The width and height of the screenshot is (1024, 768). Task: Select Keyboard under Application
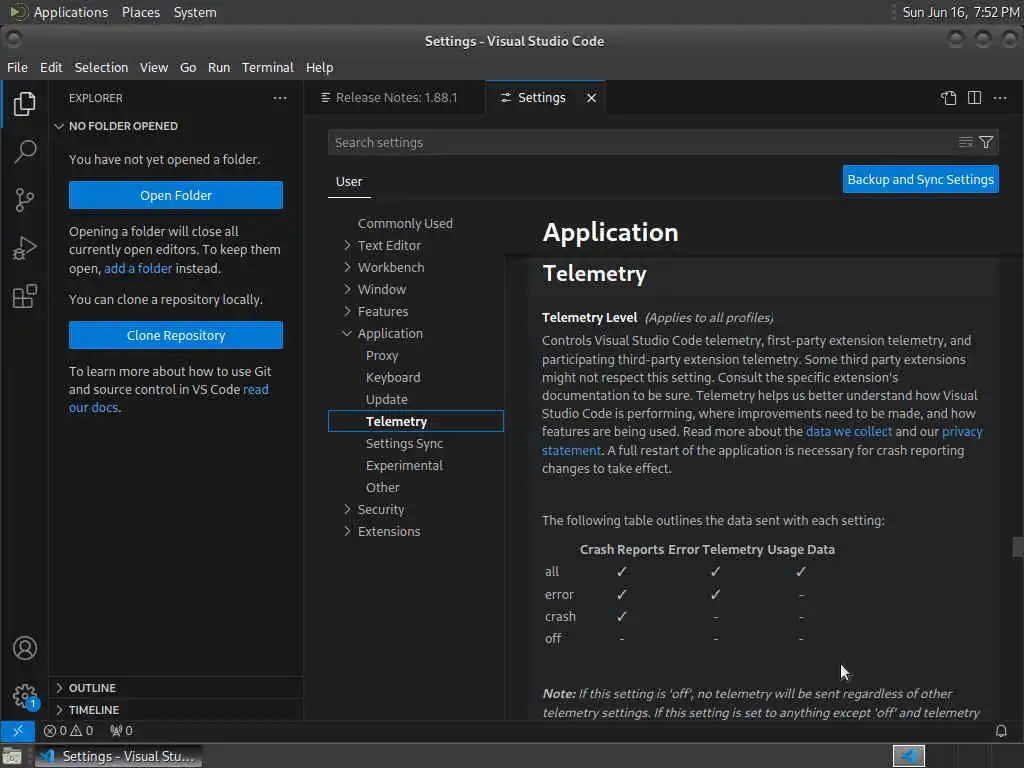pyautogui.click(x=393, y=377)
